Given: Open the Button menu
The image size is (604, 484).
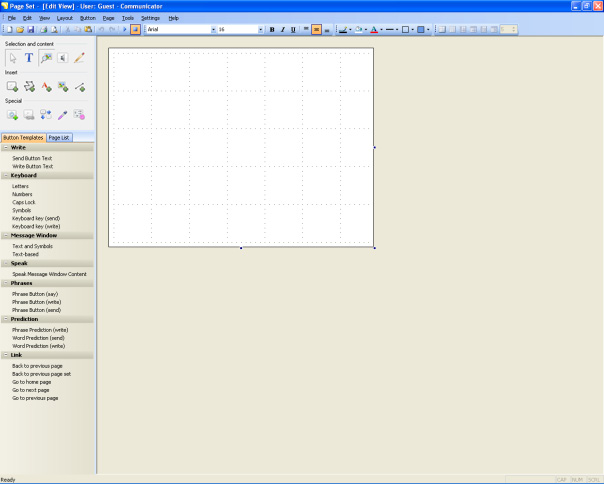Looking at the screenshot, I should coord(87,18).
